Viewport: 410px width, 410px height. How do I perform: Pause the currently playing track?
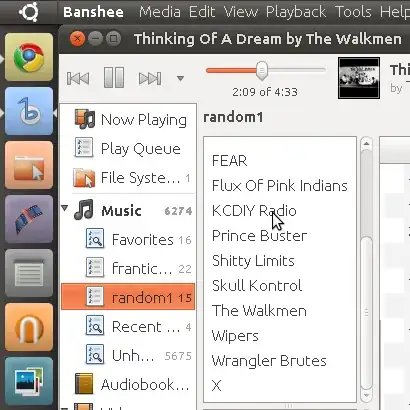(114, 78)
